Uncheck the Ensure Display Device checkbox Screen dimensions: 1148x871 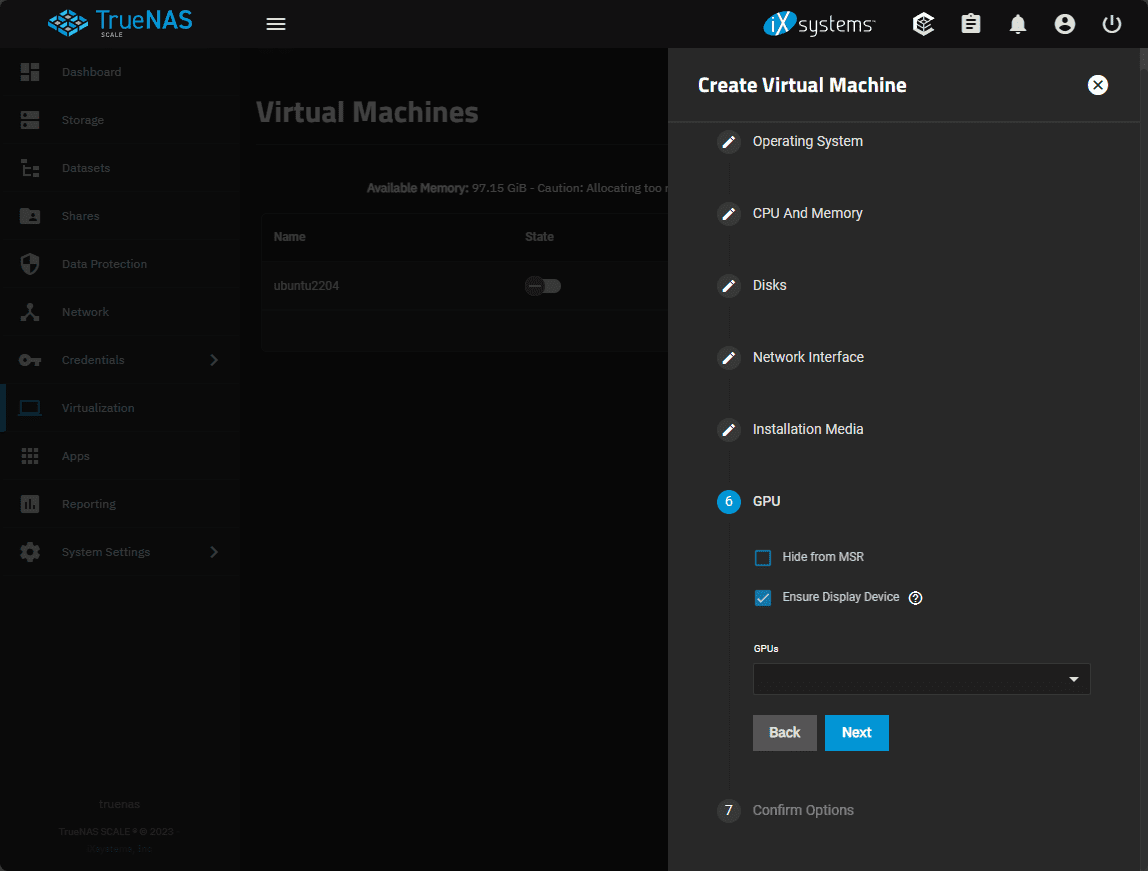(x=763, y=598)
